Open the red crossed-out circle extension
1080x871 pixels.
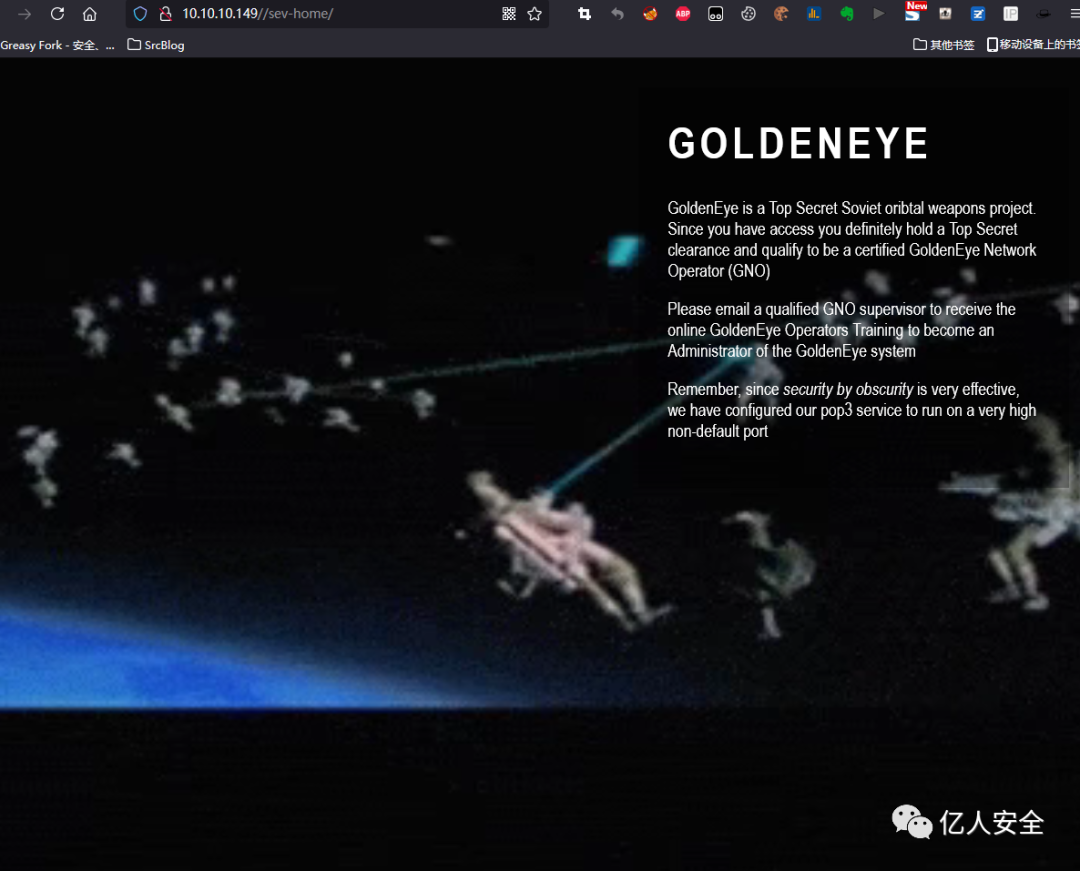tap(650, 14)
